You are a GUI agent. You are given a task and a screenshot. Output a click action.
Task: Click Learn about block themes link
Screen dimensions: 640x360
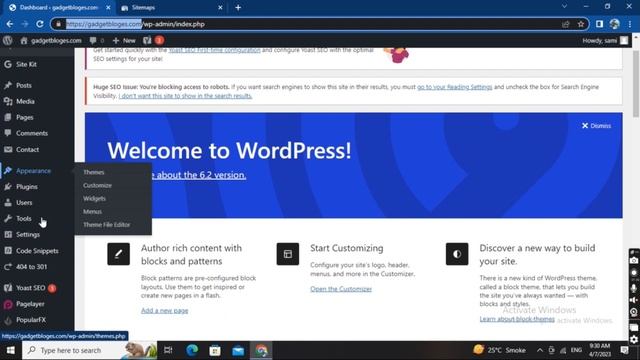[x=517, y=319]
